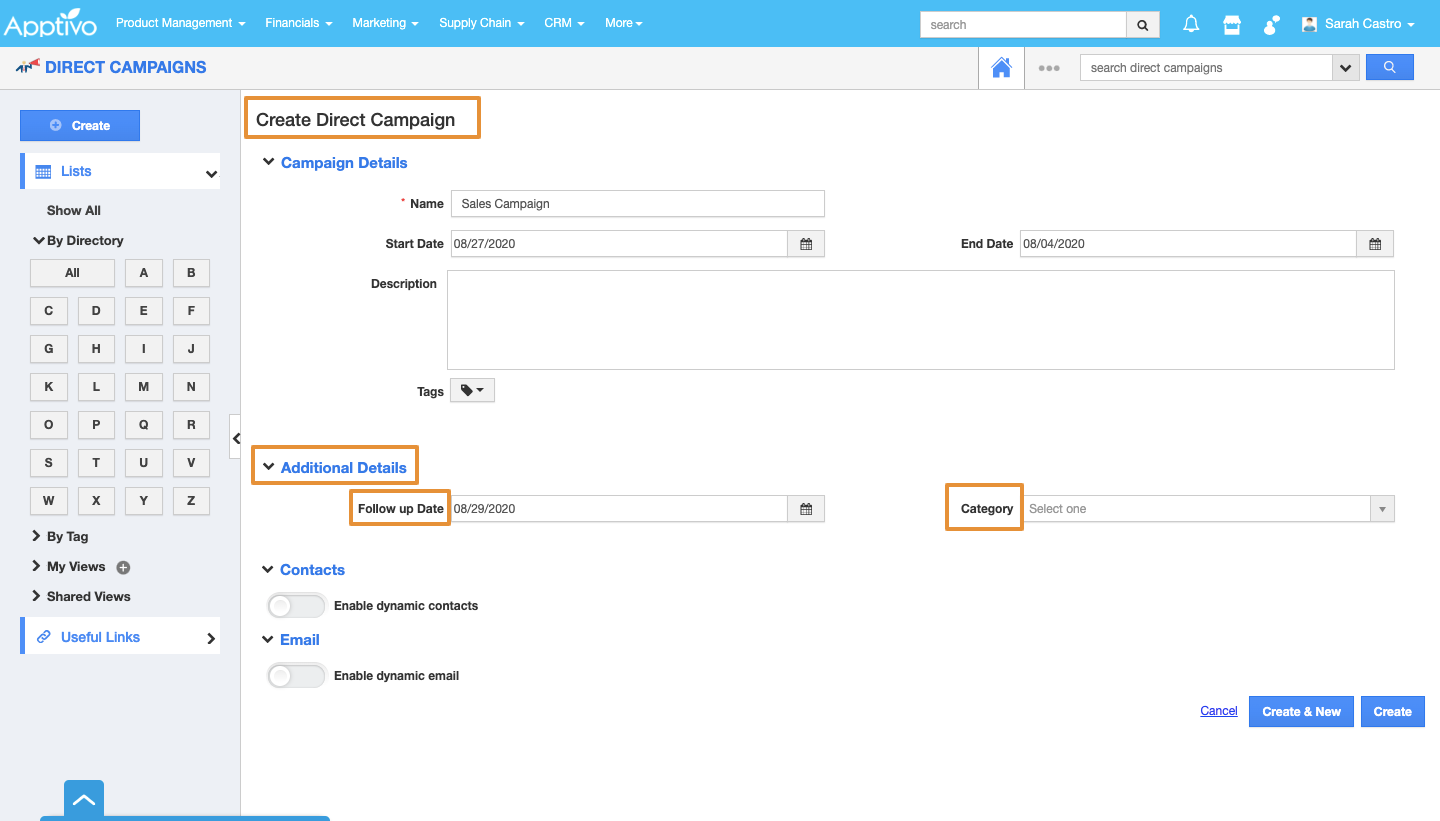
Task: Click the campaign Name input field
Action: (x=637, y=204)
